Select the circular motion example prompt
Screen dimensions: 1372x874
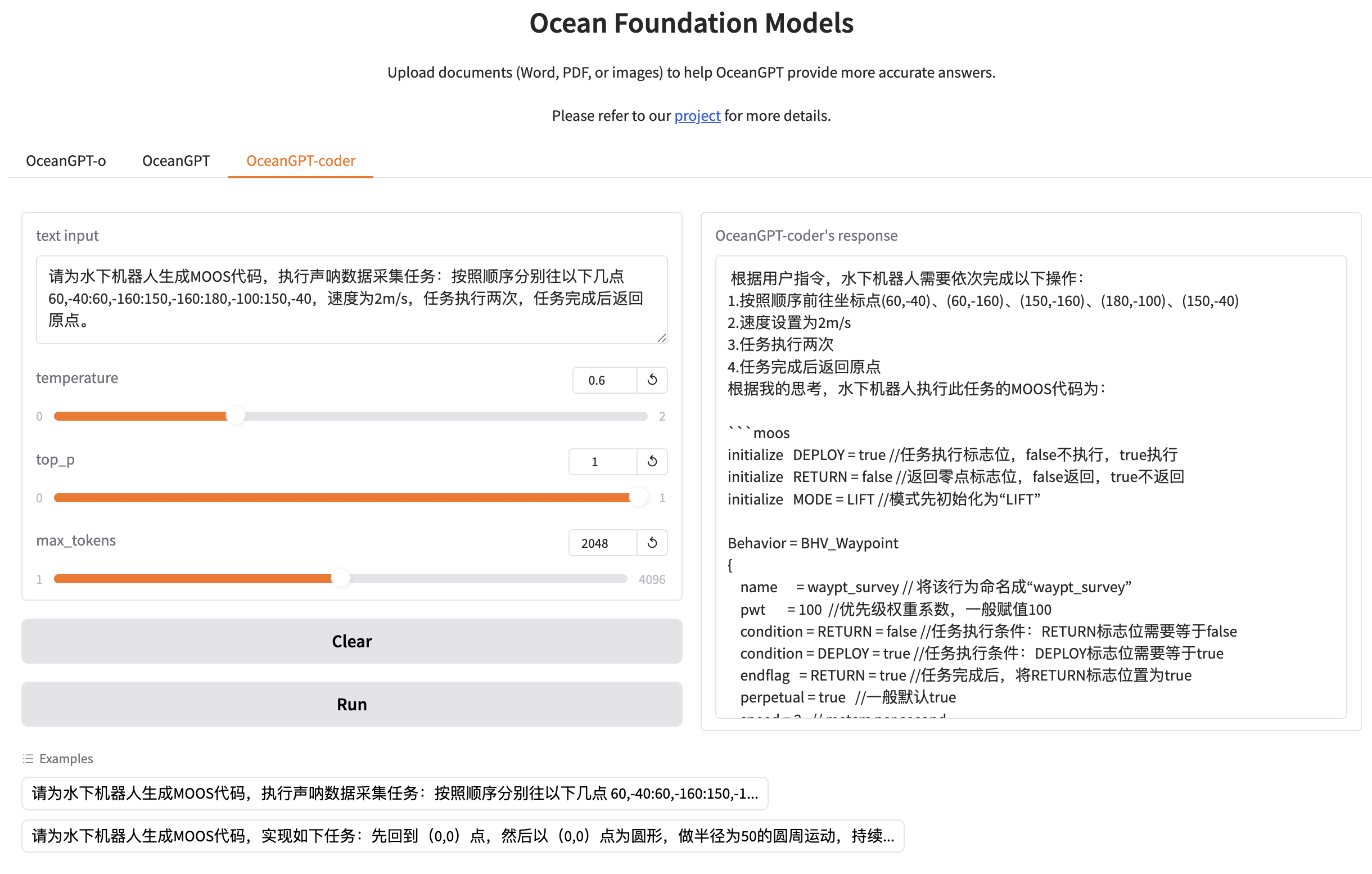click(463, 836)
